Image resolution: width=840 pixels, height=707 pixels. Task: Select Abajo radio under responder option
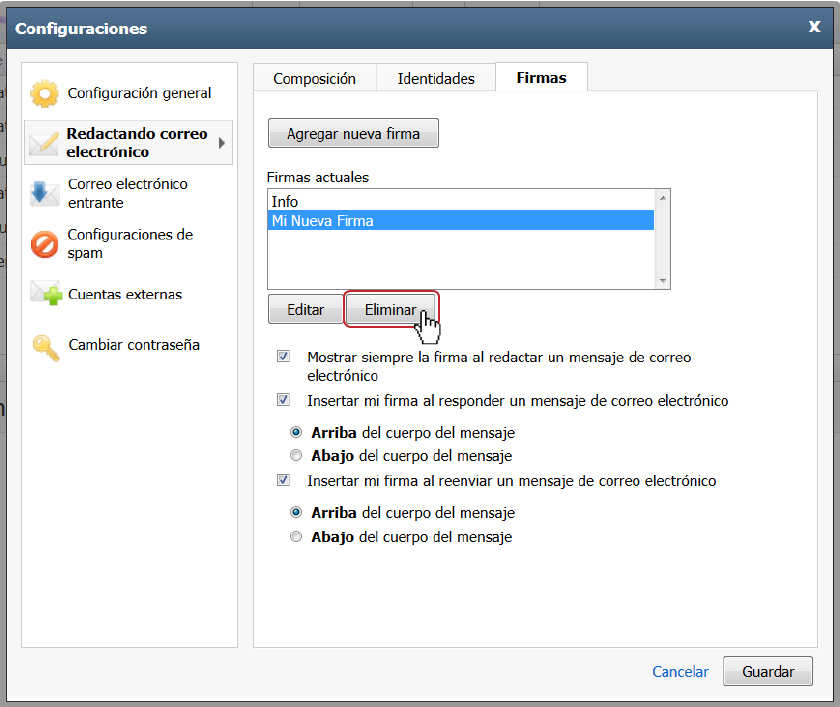pos(296,455)
